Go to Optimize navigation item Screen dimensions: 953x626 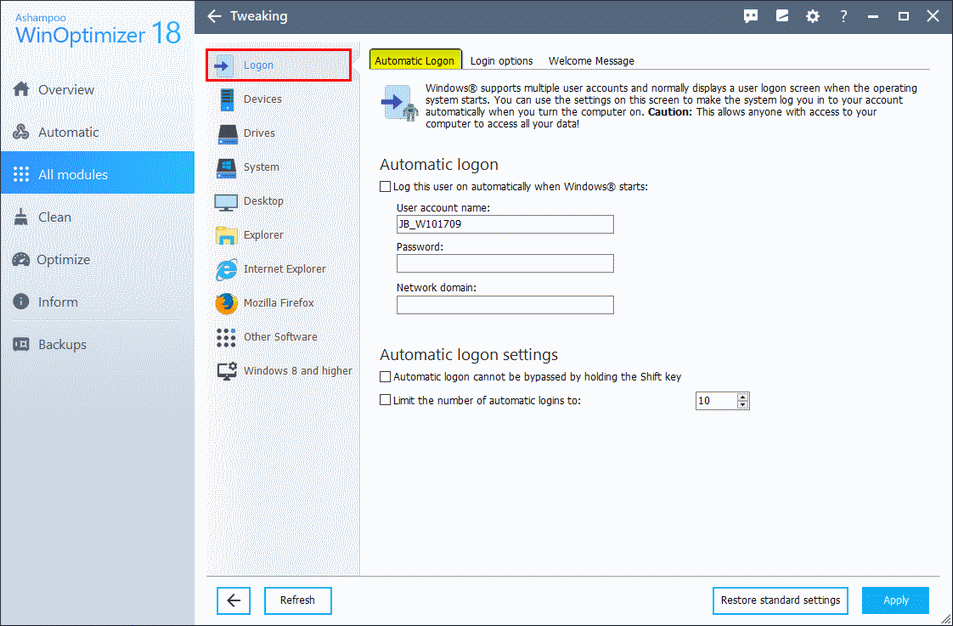(x=97, y=260)
